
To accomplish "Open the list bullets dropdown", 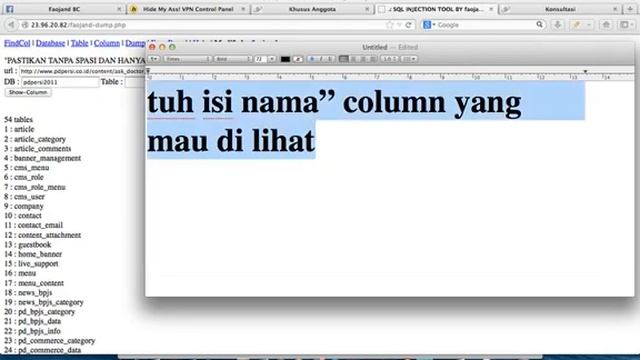I will (409, 59).
